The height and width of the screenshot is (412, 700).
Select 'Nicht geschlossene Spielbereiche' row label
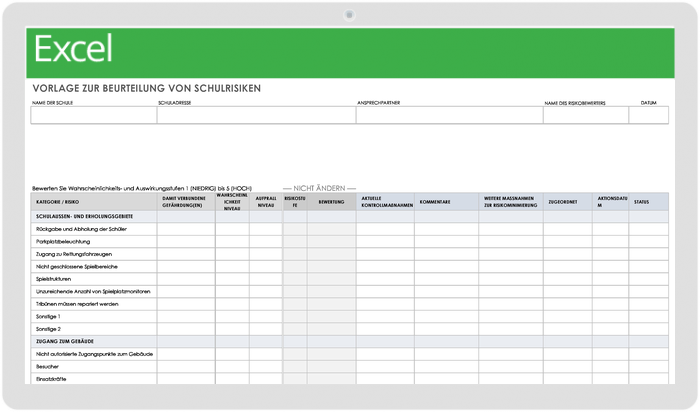click(77, 266)
